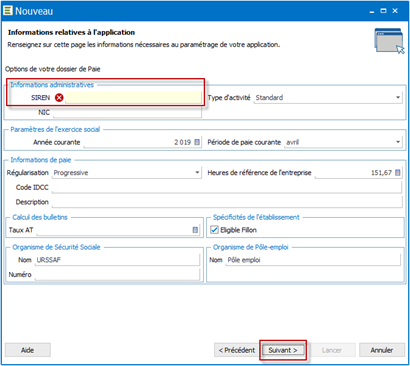Screen dimensions: 410x366
Task: Click the 'Informations administratives' group label
Action: pyautogui.click(x=52, y=85)
